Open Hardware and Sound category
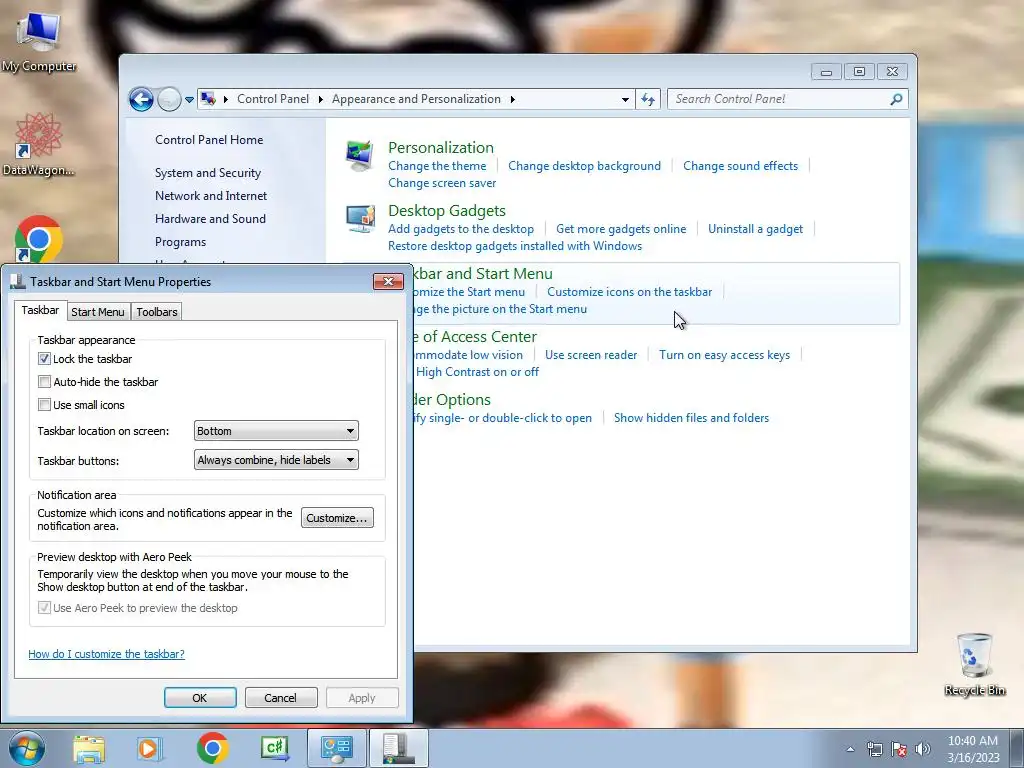This screenshot has width=1024, height=768. click(210, 219)
